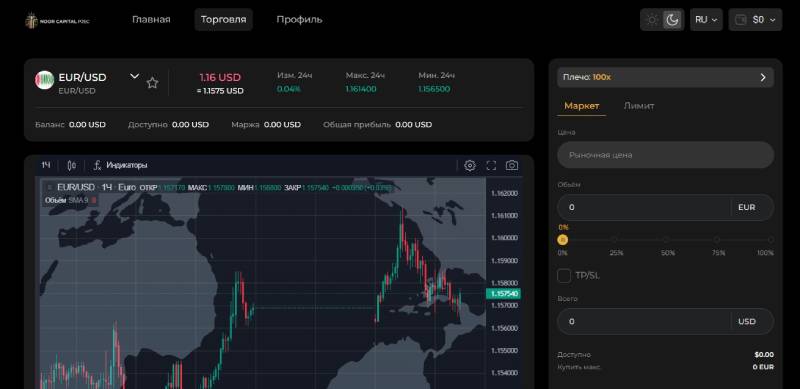Image resolution: width=800 pixels, height=389 pixels.
Task: Change the 1Ч chart timeframe
Action: [46, 165]
